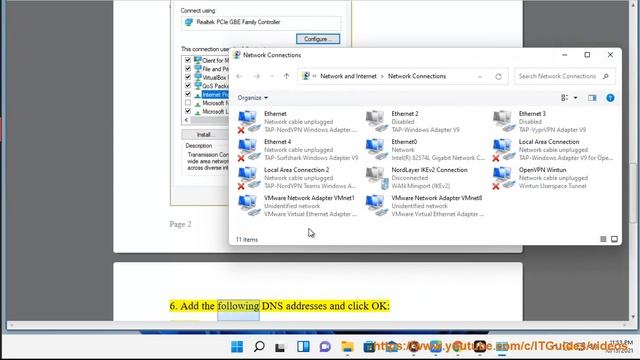The height and width of the screenshot is (360, 640).
Task: Check the unchecked Microsoft item checkbox
Action: coord(188,103)
